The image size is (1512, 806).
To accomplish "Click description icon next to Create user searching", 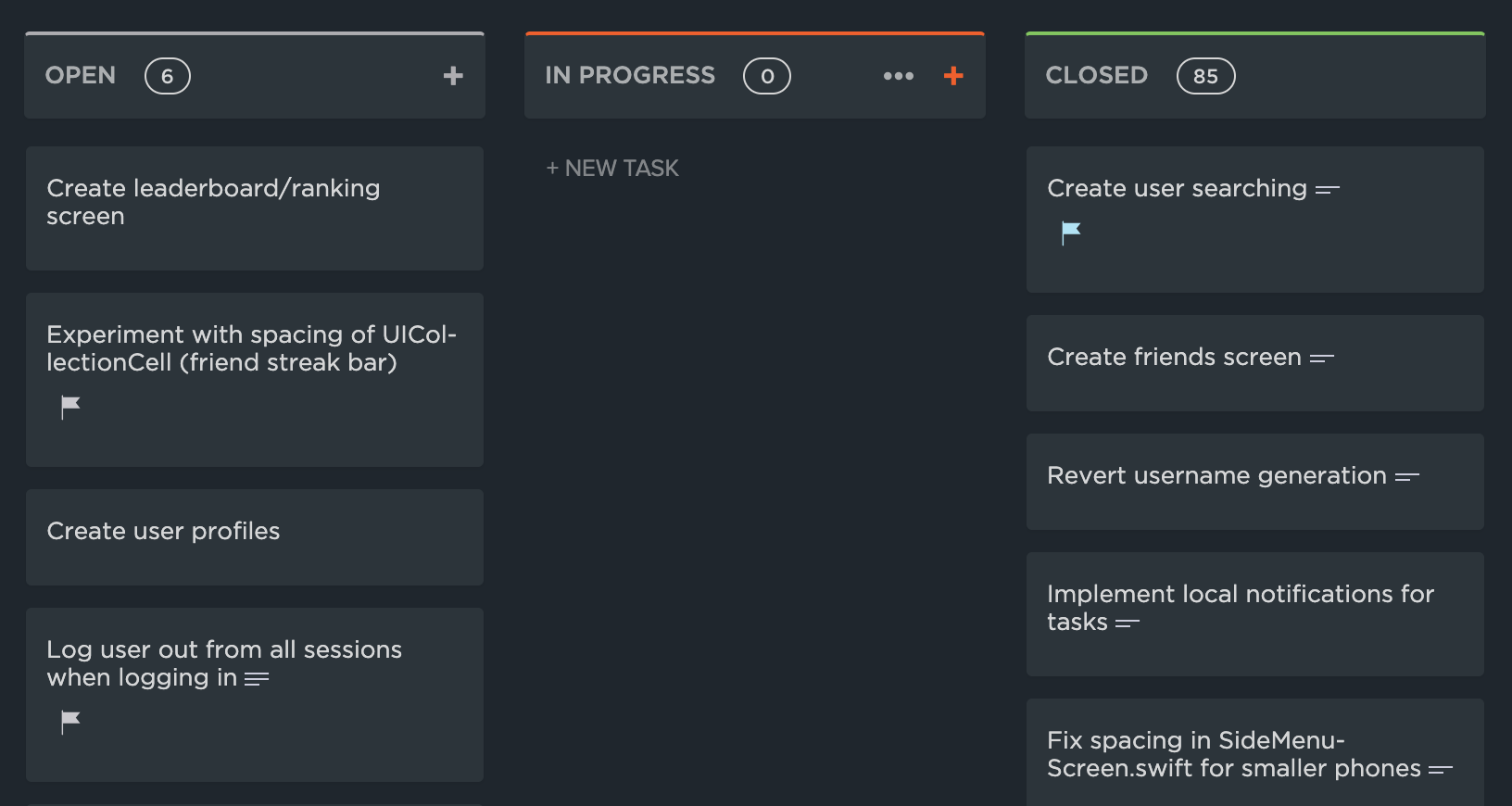I will 1328,190.
